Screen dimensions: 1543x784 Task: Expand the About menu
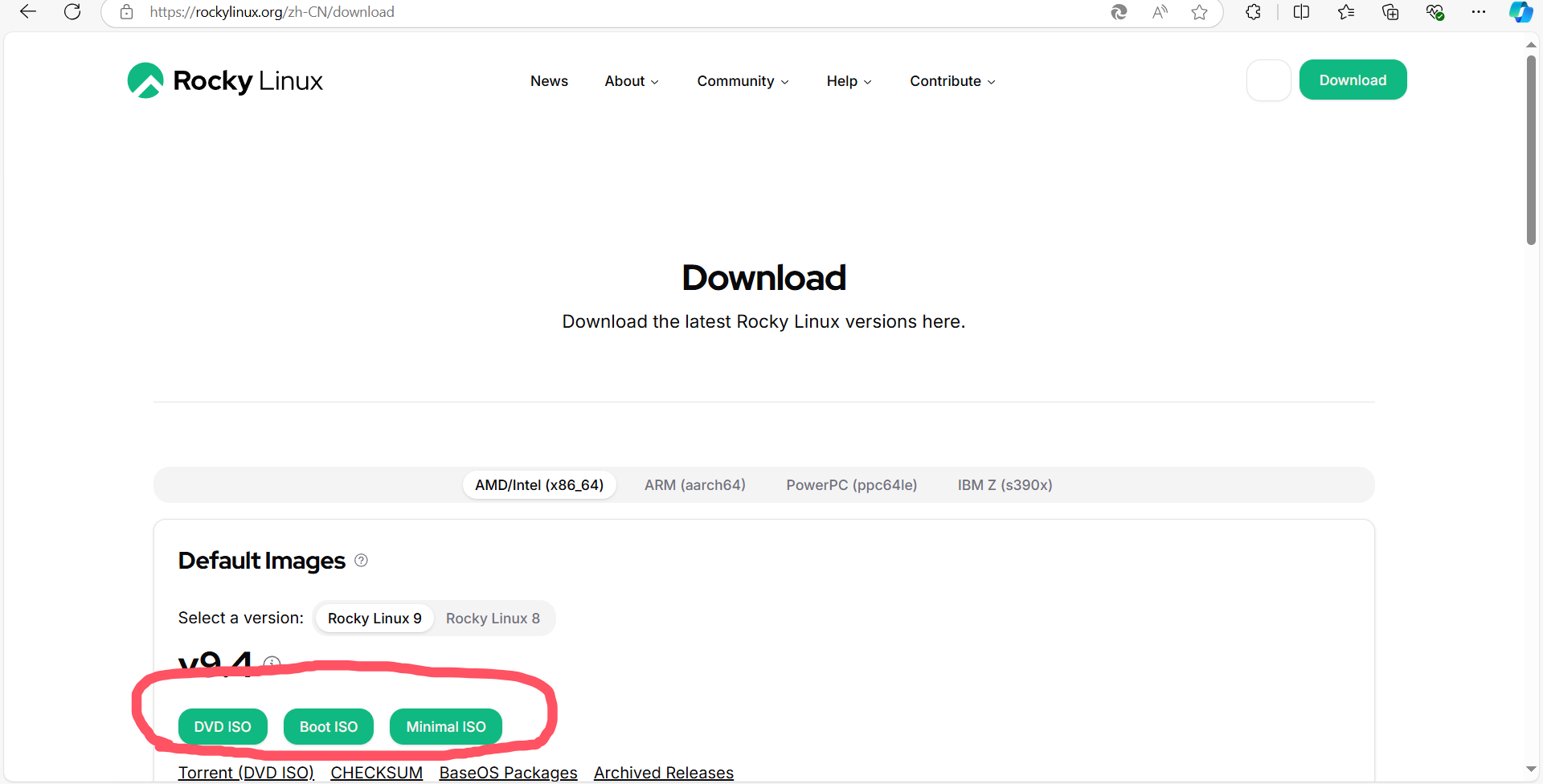(632, 81)
